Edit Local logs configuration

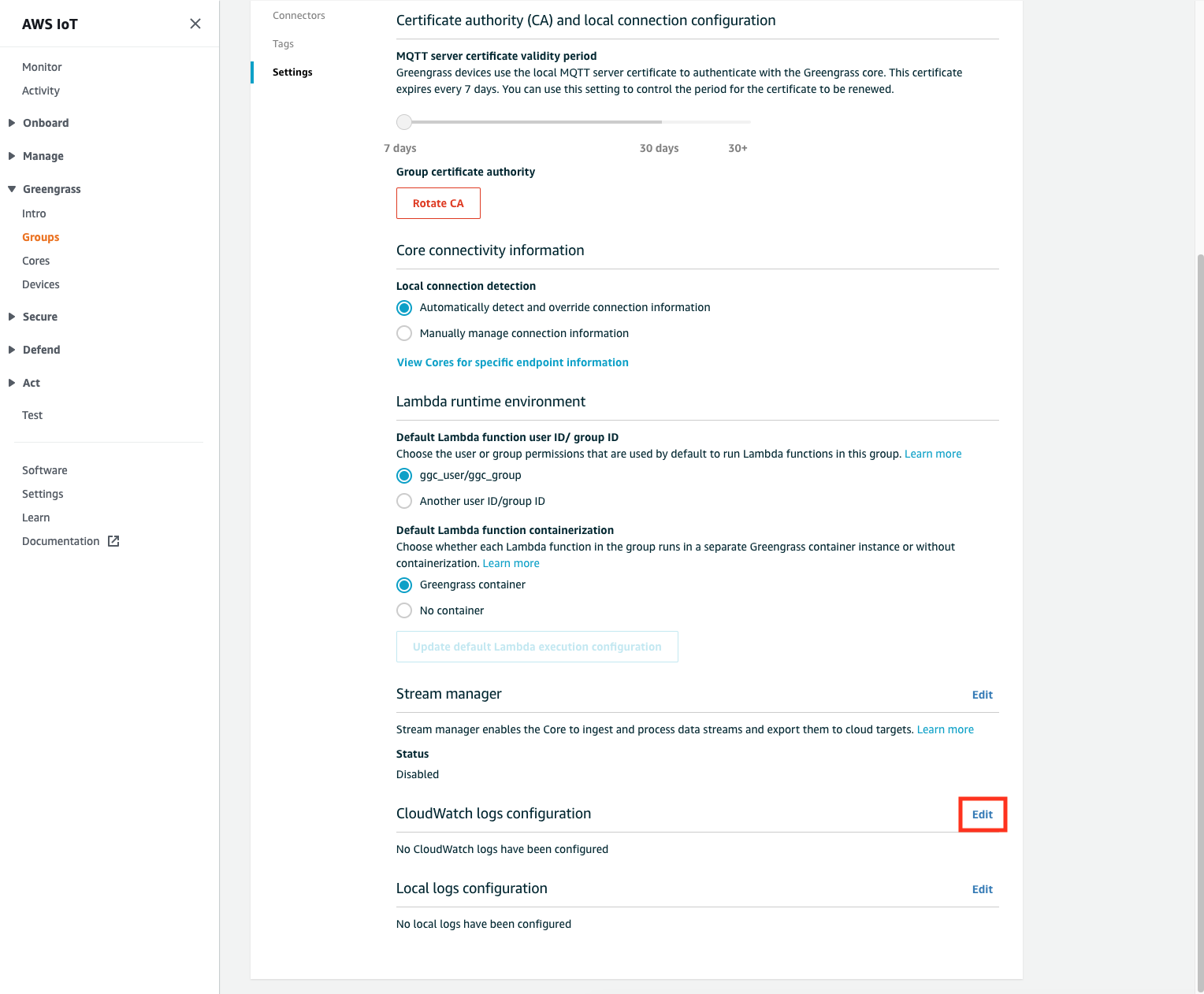tap(982, 889)
